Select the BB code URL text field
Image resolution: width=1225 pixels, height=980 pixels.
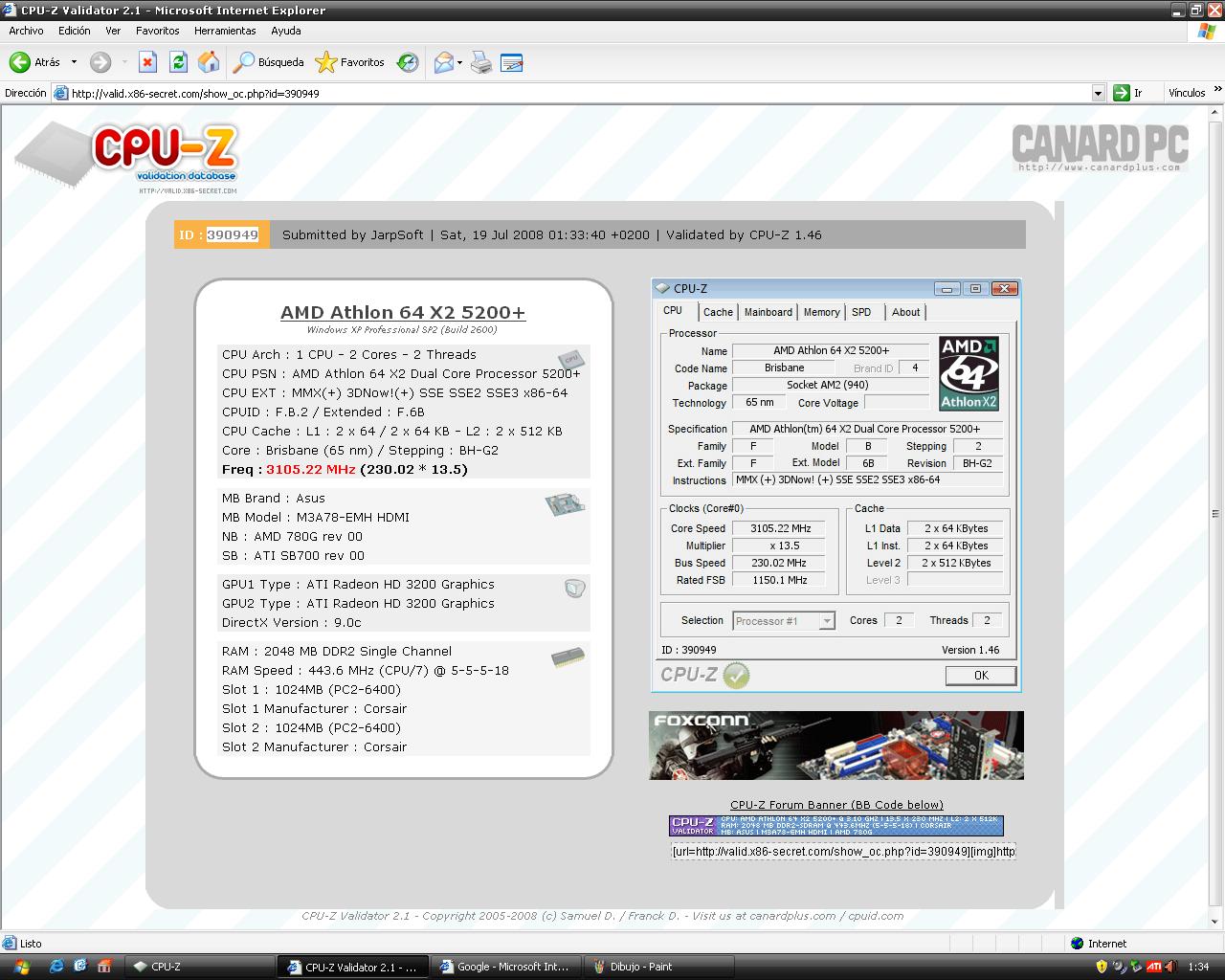843,851
